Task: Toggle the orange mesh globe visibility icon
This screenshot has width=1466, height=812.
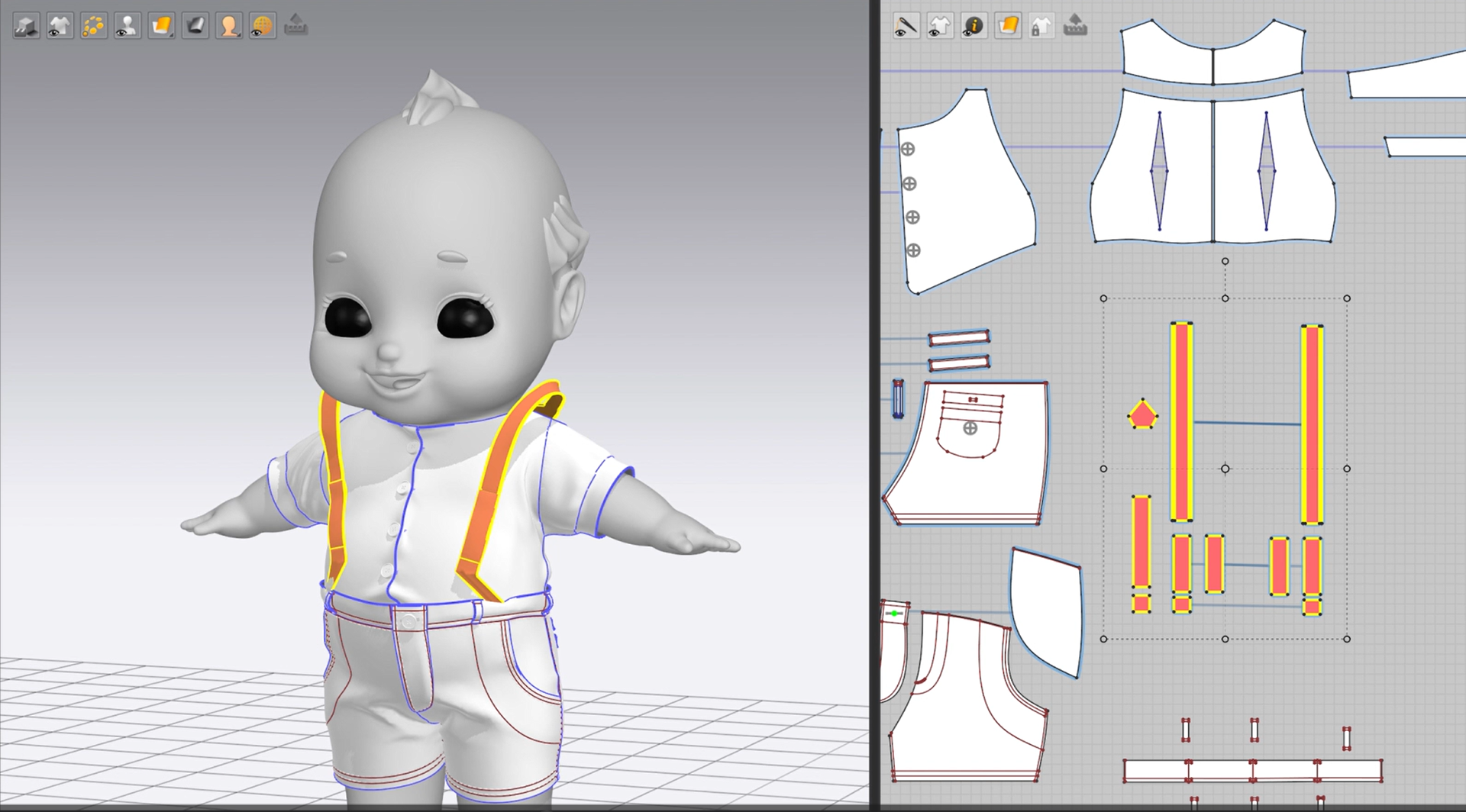Action: [262, 26]
